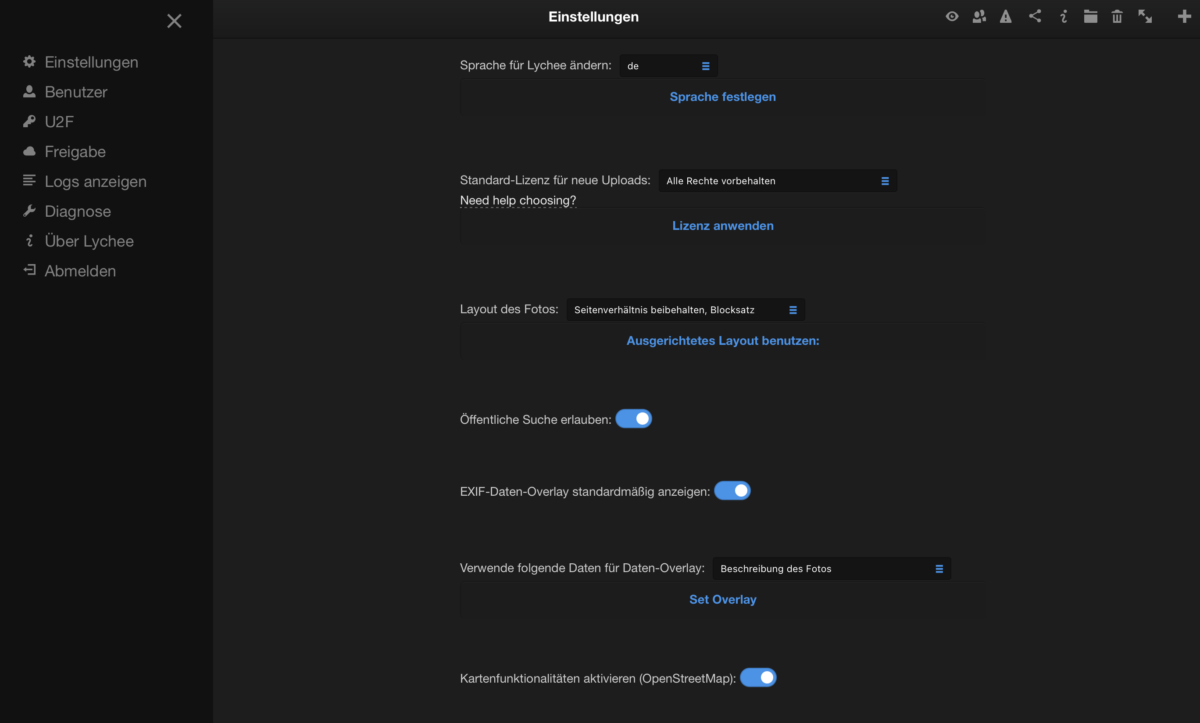
Task: Select Logs anzeigen from sidebar
Action: [84, 182]
